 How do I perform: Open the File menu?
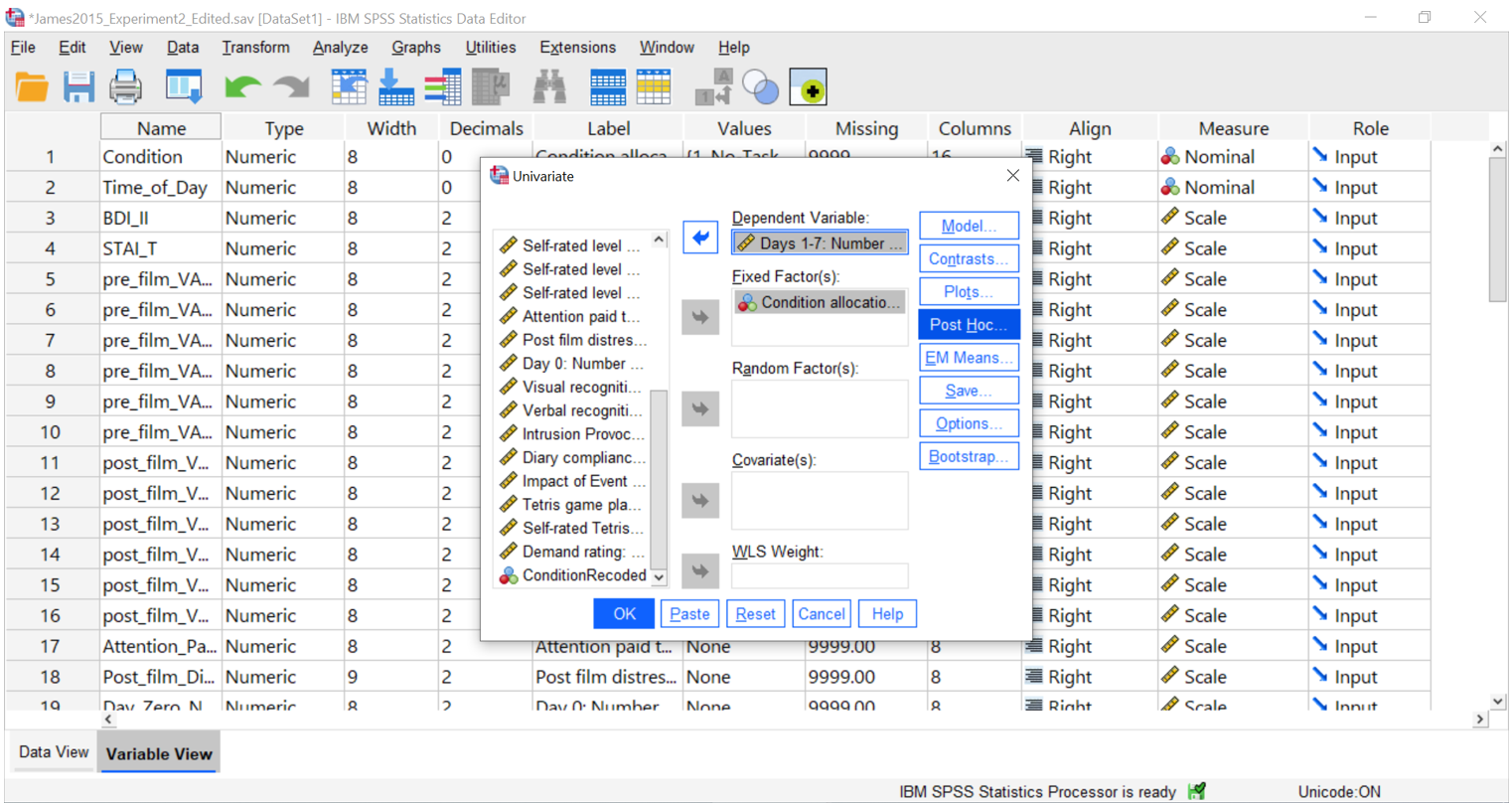[x=23, y=47]
